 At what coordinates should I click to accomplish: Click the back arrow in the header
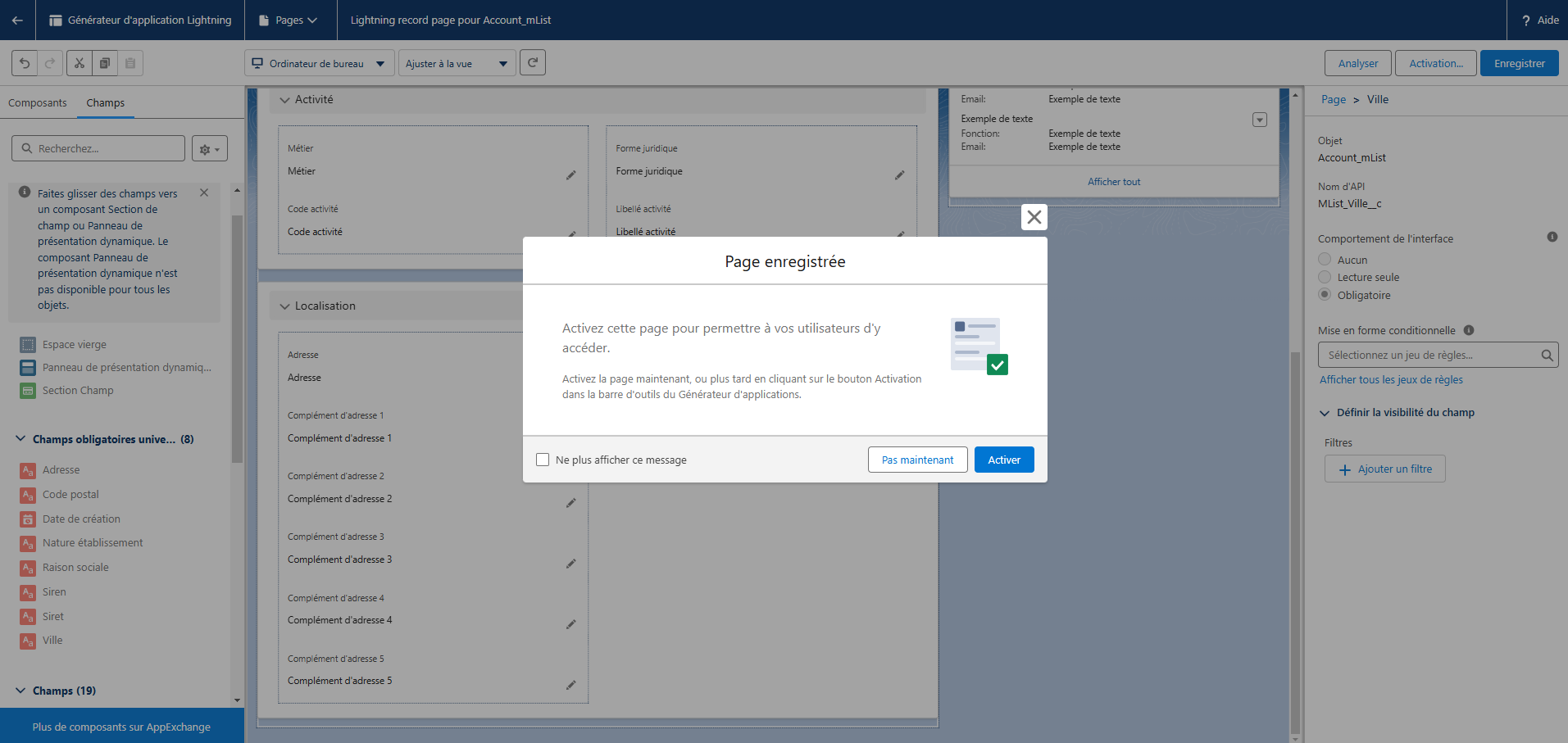pos(17,20)
